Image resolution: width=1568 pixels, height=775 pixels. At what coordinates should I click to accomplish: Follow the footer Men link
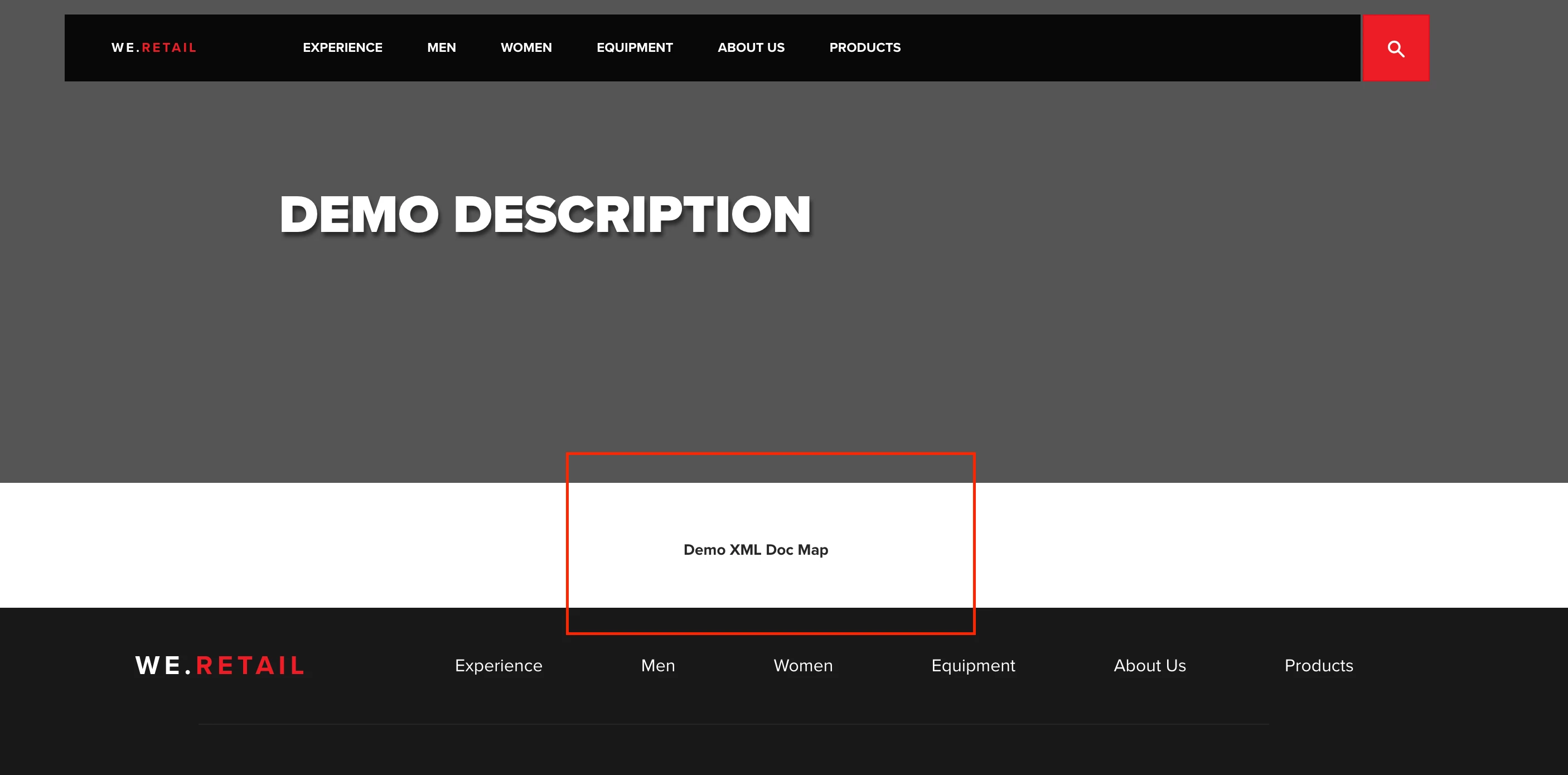click(x=657, y=665)
